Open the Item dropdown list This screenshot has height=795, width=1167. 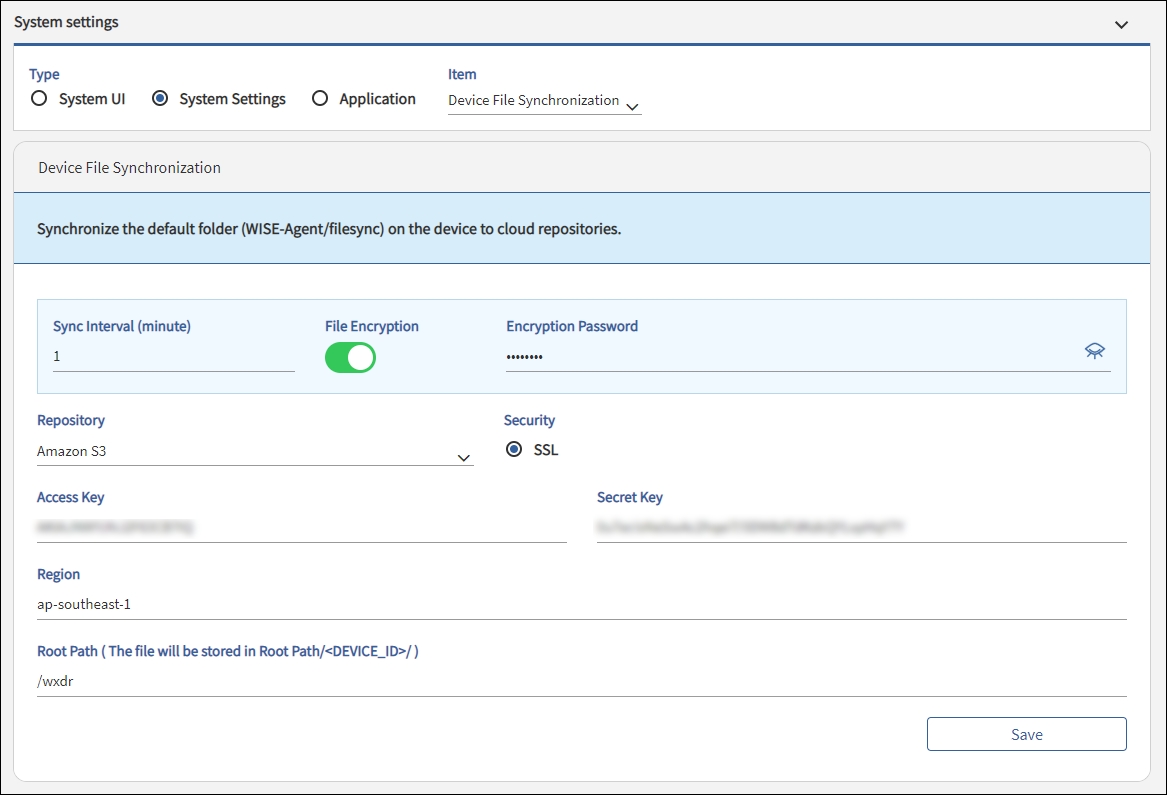click(x=544, y=101)
